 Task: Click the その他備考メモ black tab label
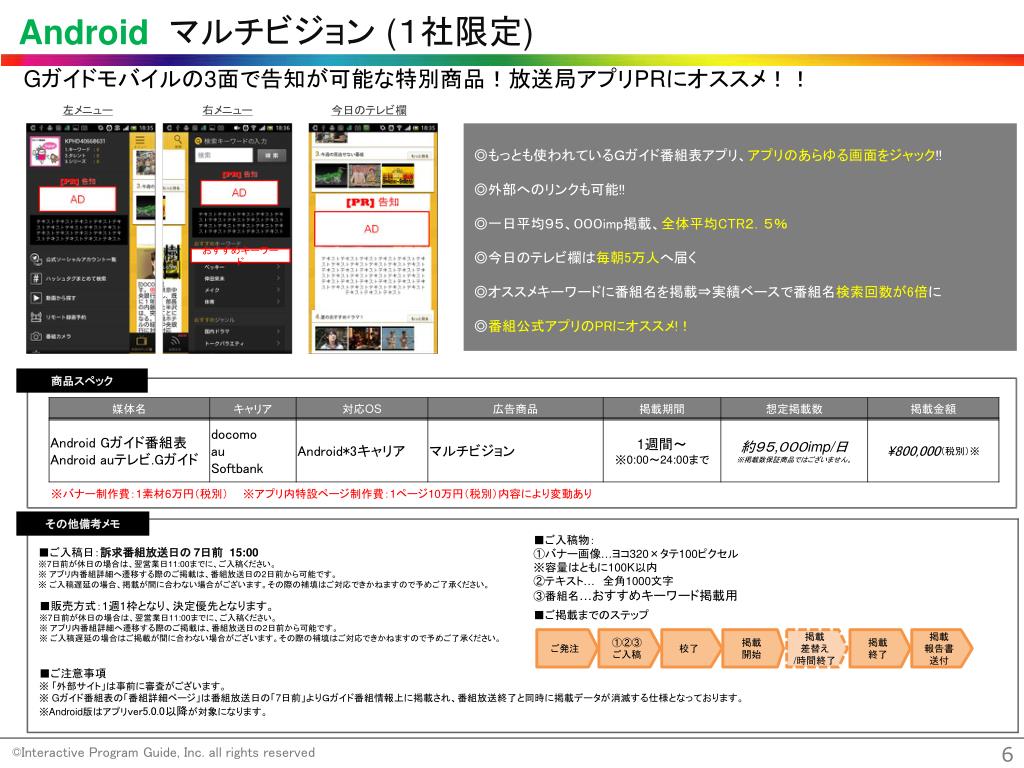82,524
